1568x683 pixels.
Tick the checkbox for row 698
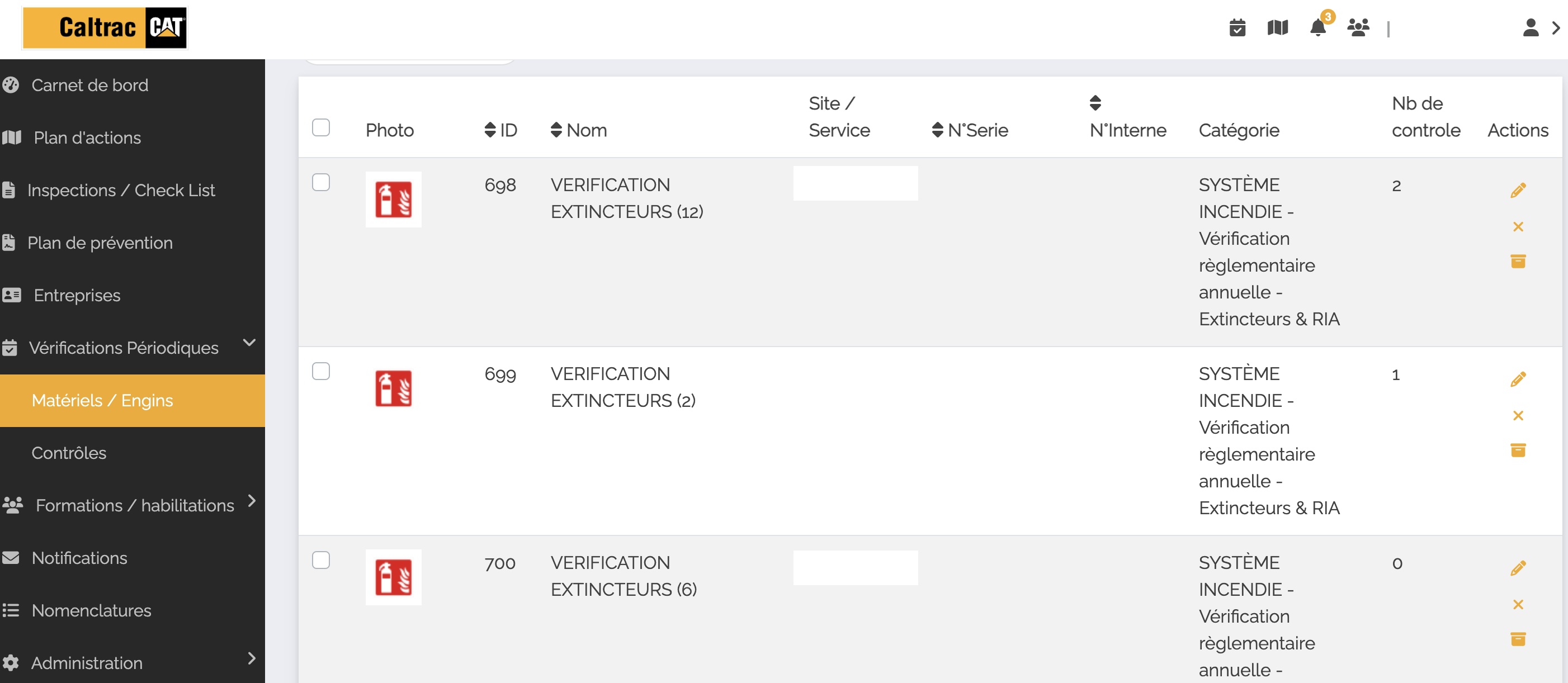(321, 182)
